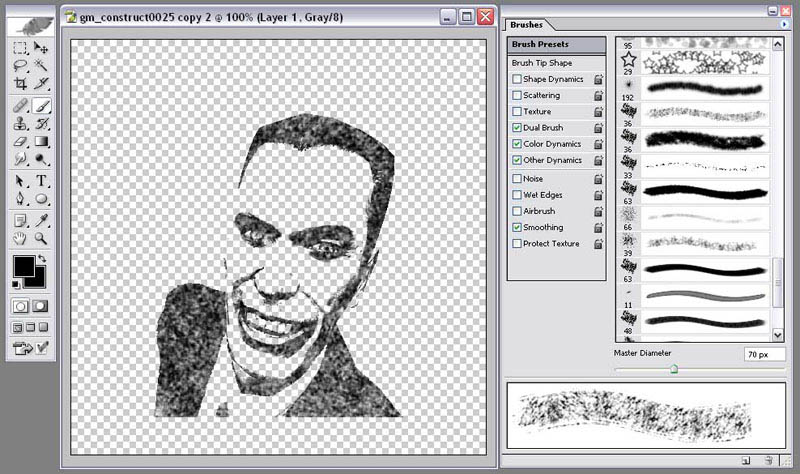This screenshot has height=474, width=800.
Task: Enable the Shape Dynamics checkbox
Action: [516, 79]
